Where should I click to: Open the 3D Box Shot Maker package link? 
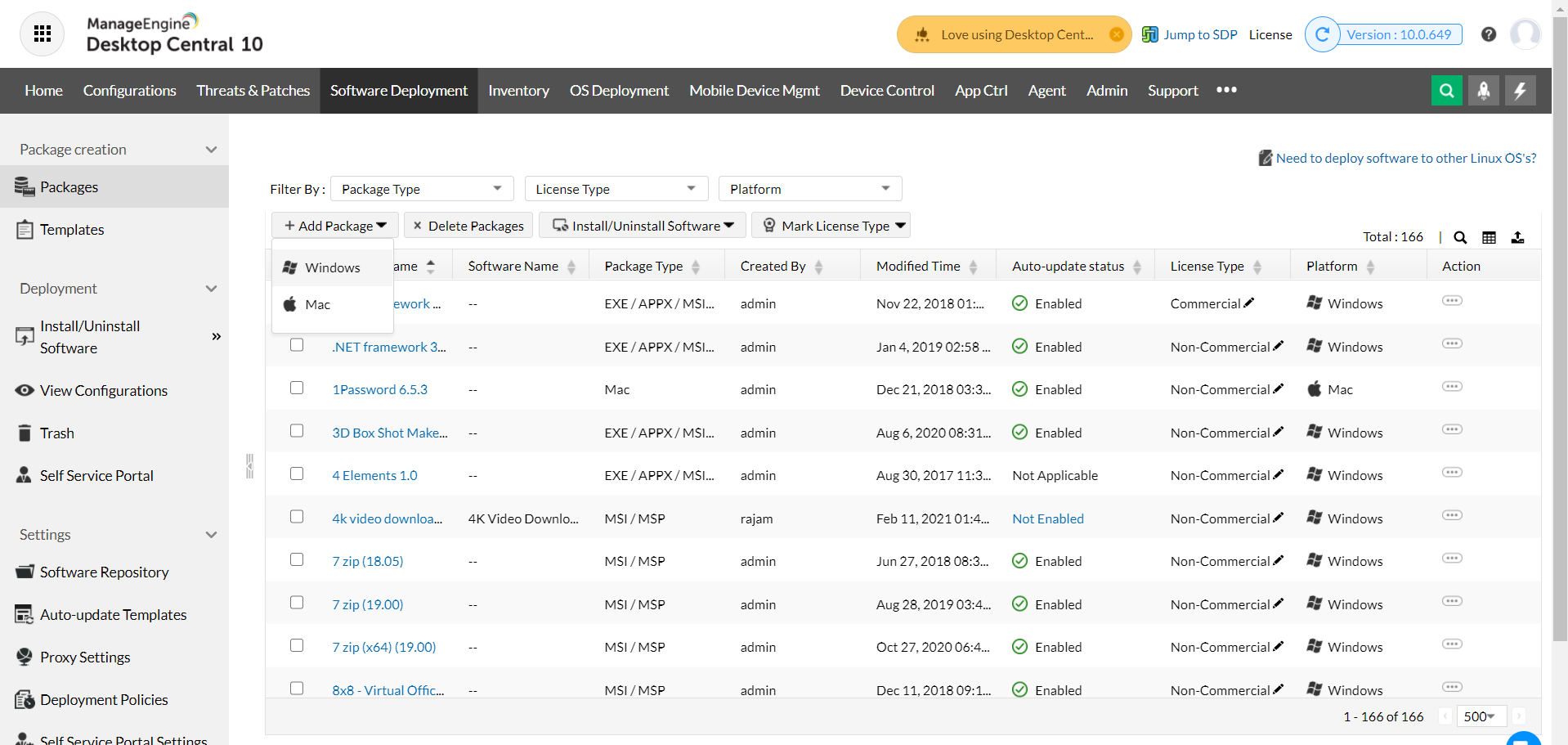(x=389, y=433)
